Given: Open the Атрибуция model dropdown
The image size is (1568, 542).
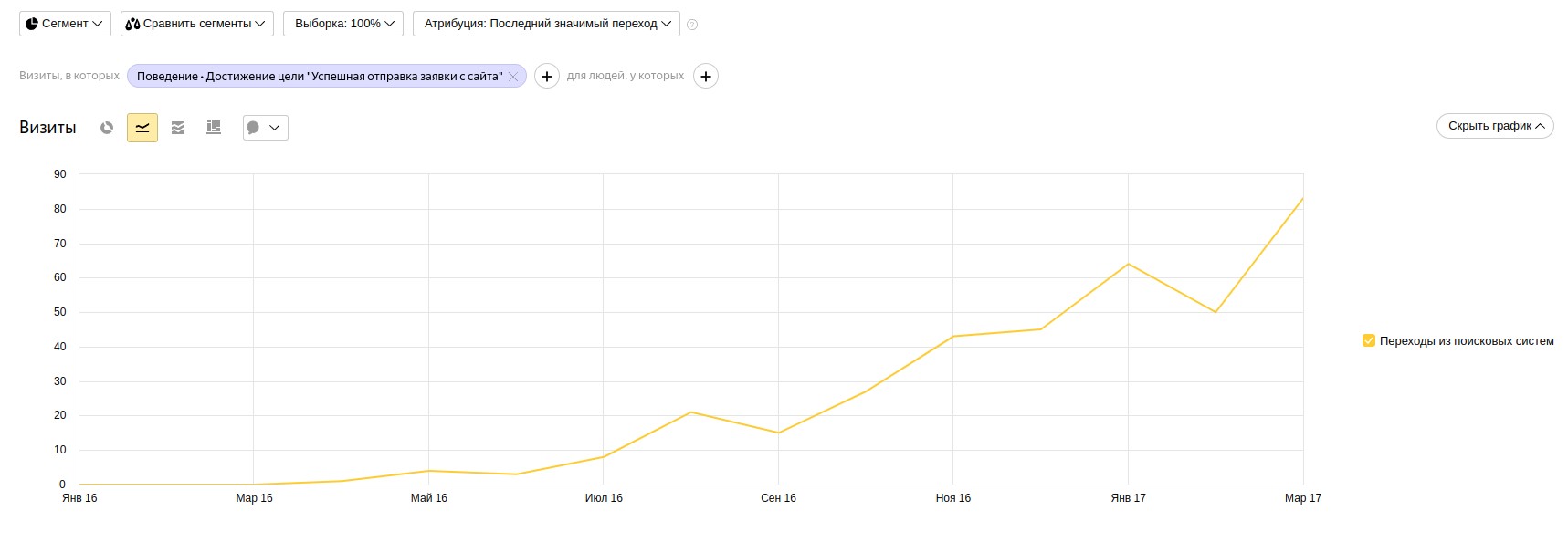Looking at the screenshot, I should (546, 24).
